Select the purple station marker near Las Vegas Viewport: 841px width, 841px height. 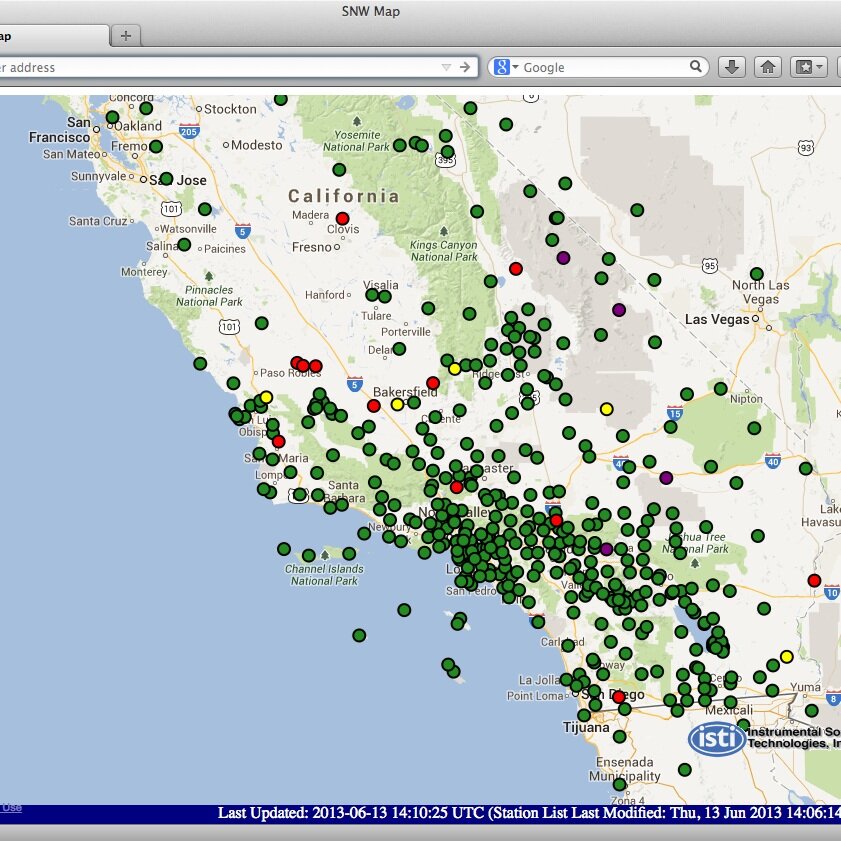619,311
